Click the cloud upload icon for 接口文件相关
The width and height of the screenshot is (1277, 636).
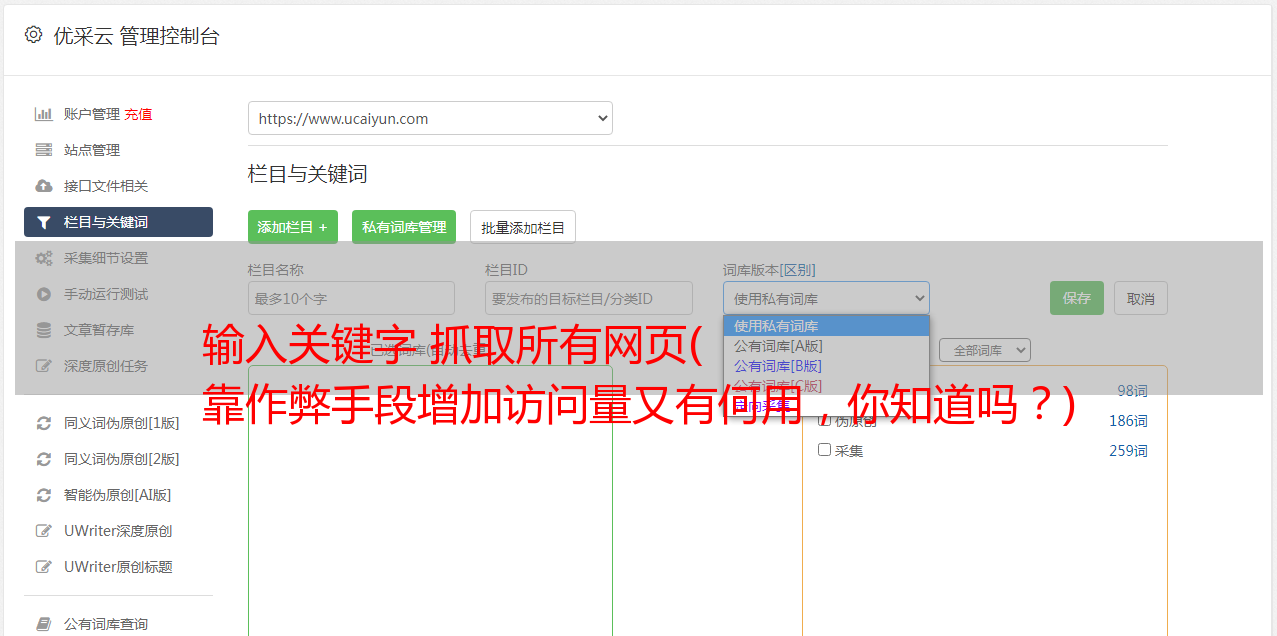44,186
